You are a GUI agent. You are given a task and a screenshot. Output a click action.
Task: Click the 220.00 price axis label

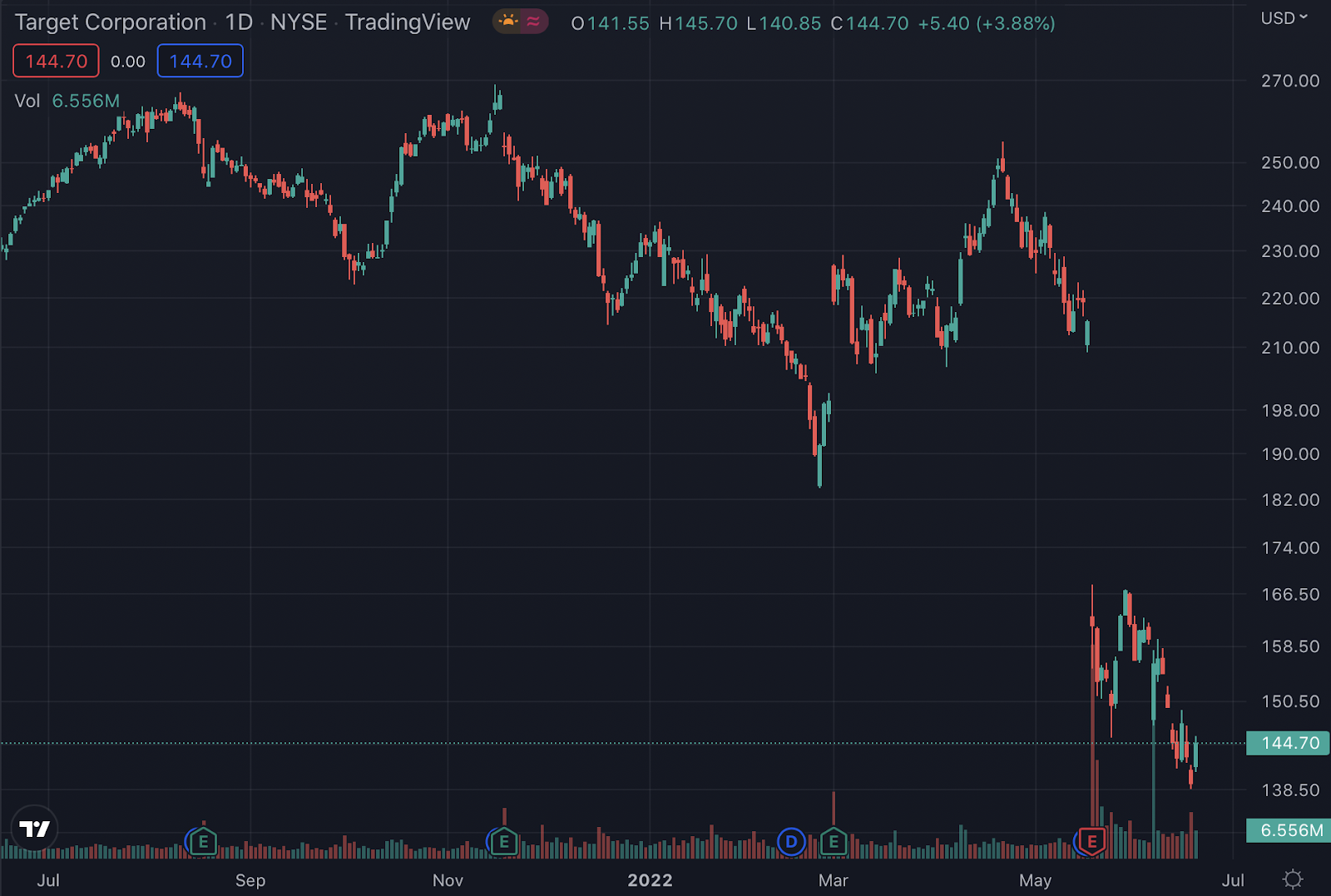tap(1290, 298)
